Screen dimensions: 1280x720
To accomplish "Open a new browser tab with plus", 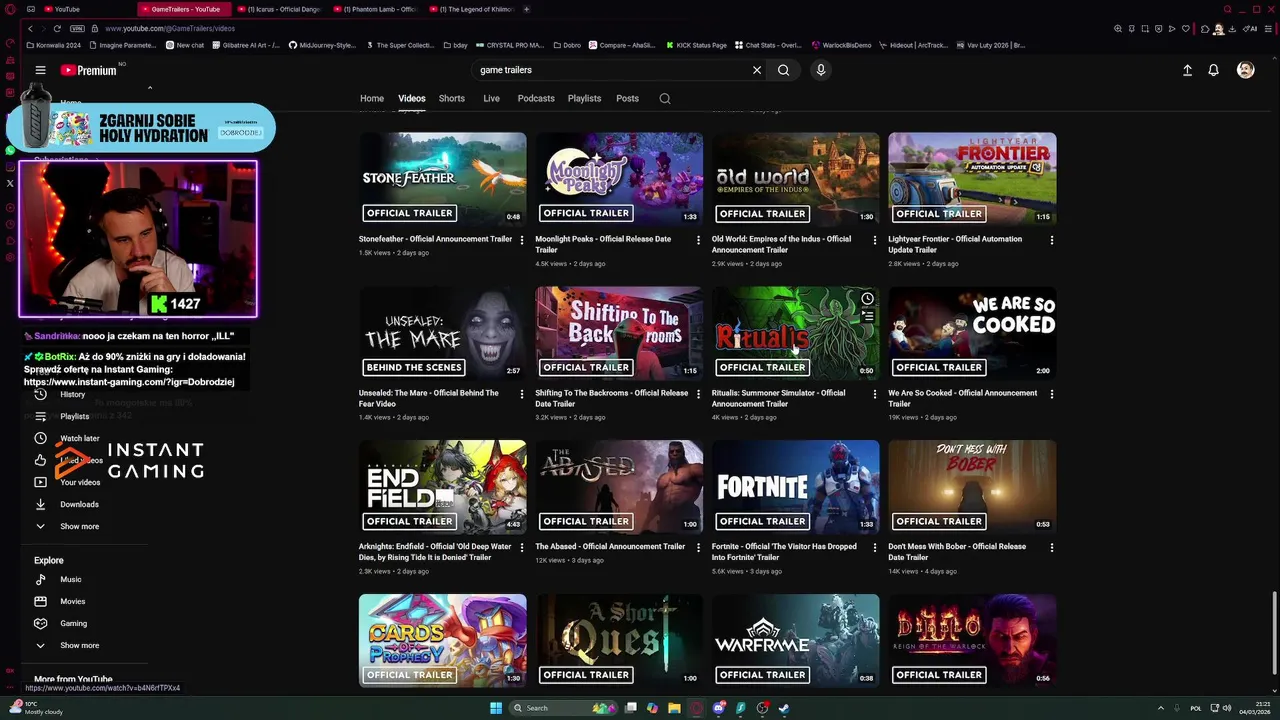I will tap(527, 9).
